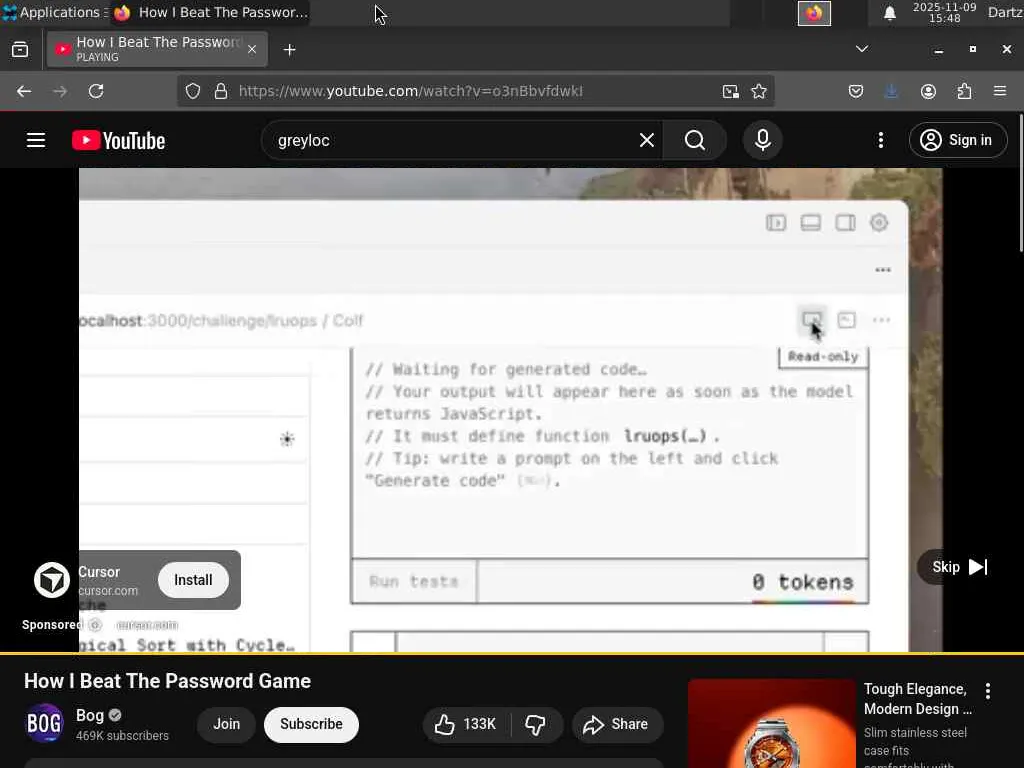Install Cursor from the ad overlay
This screenshot has height=768, width=1024.
pos(193,580)
